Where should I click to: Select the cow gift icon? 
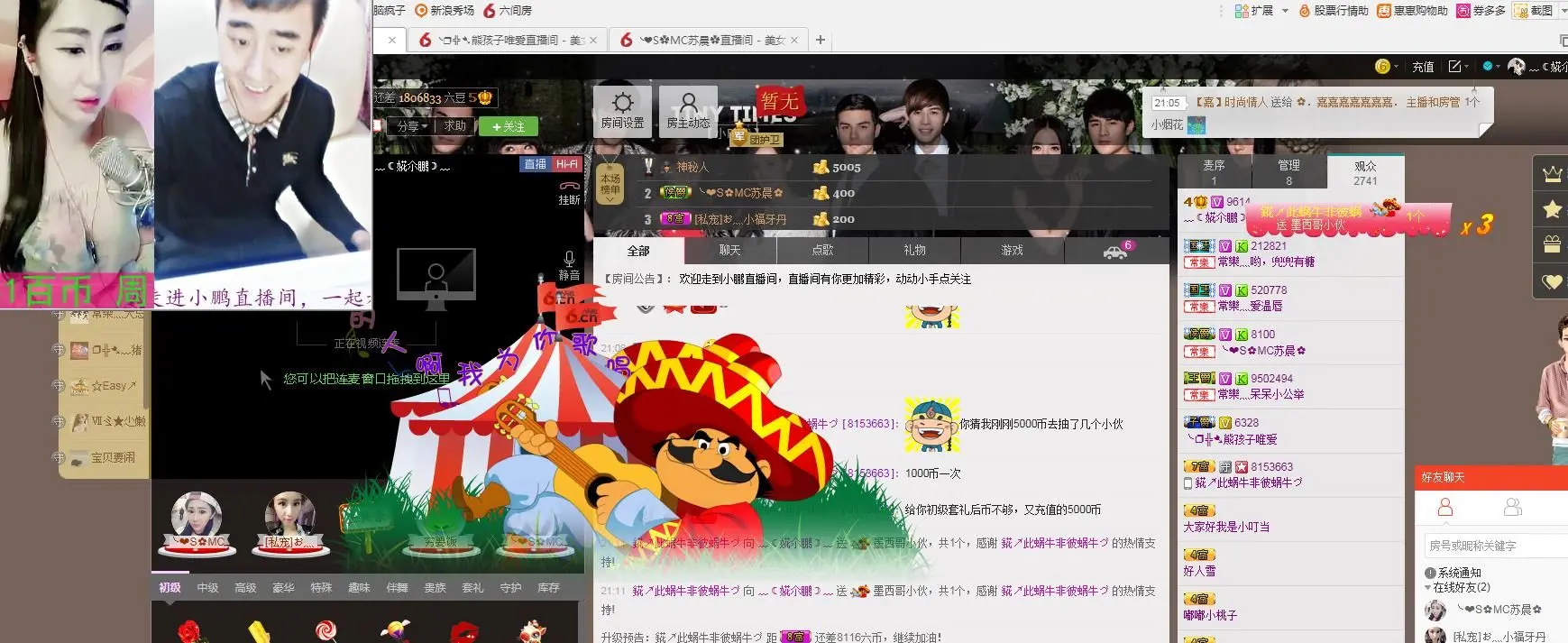(532, 631)
